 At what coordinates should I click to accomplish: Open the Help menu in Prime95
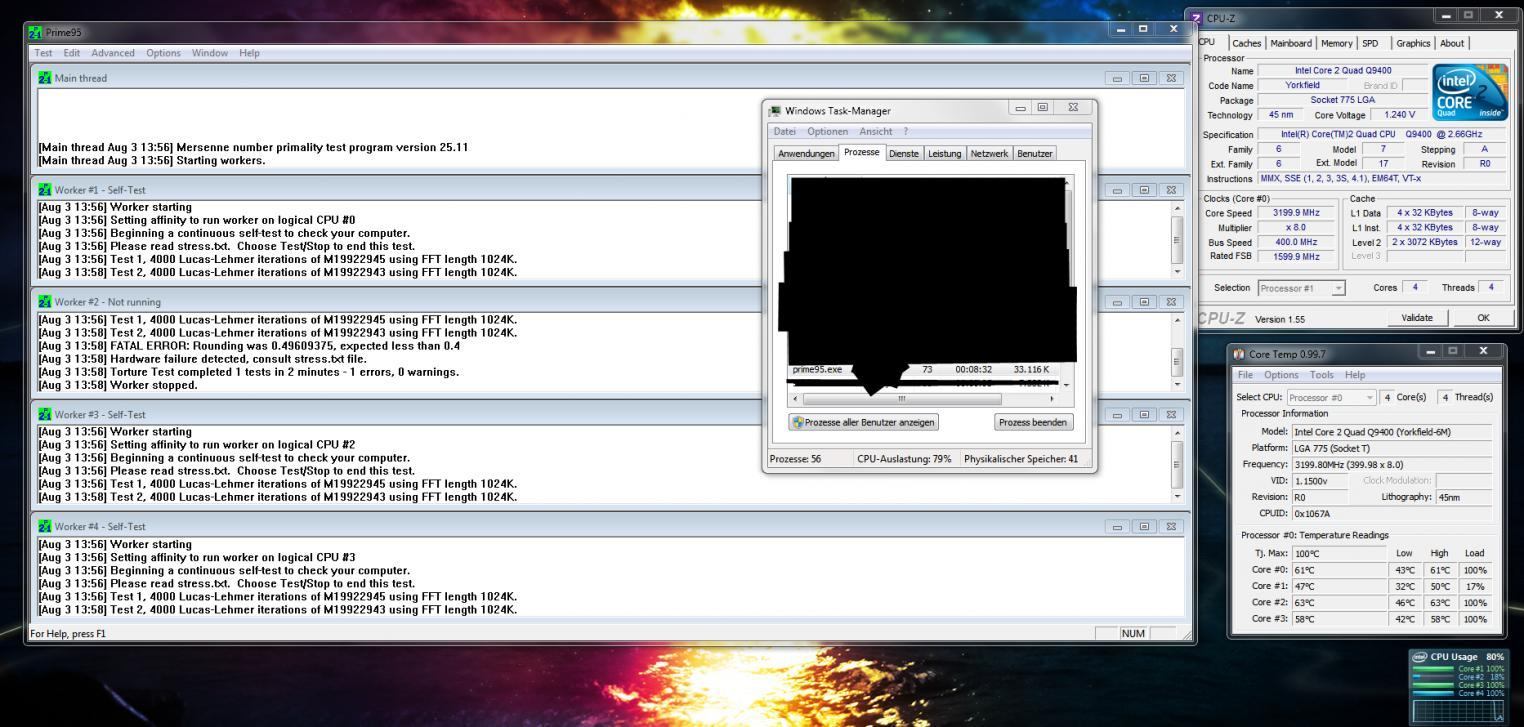[x=249, y=52]
